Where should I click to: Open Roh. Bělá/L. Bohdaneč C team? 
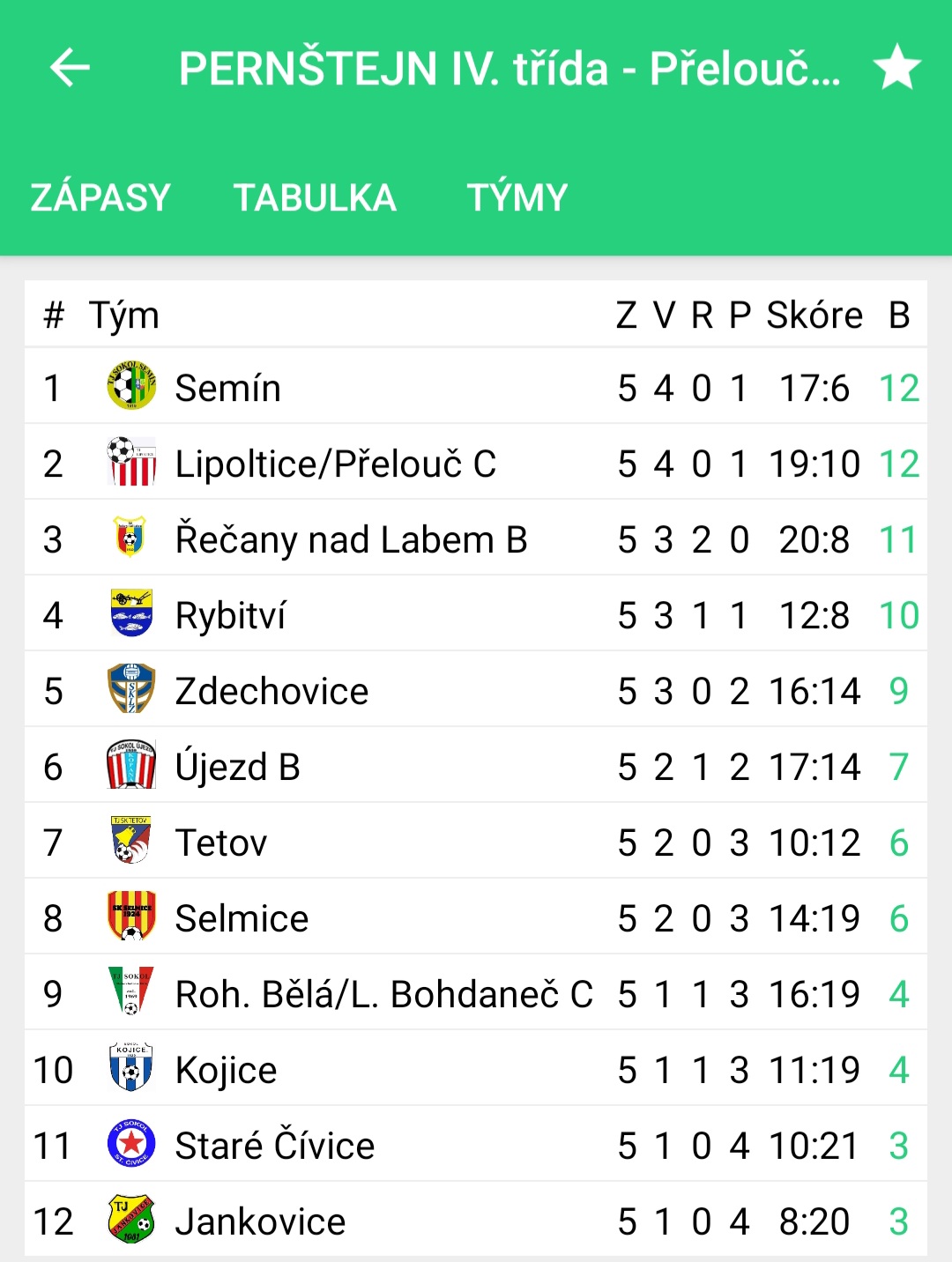click(383, 994)
